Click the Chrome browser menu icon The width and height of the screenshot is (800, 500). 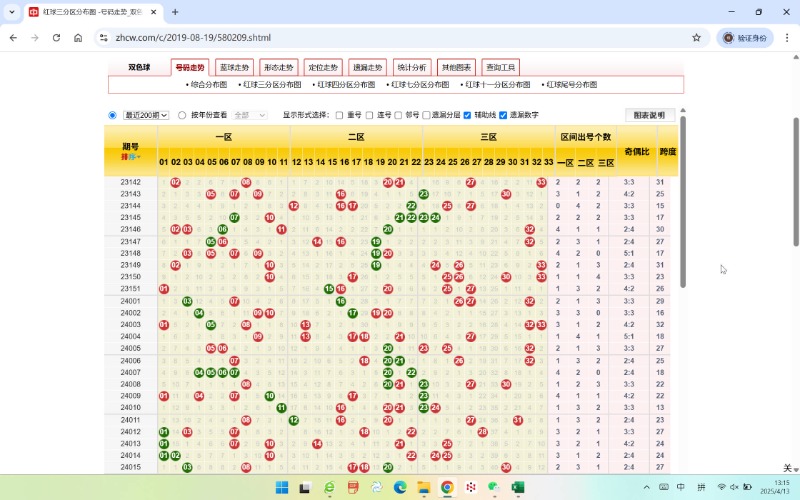pos(785,37)
